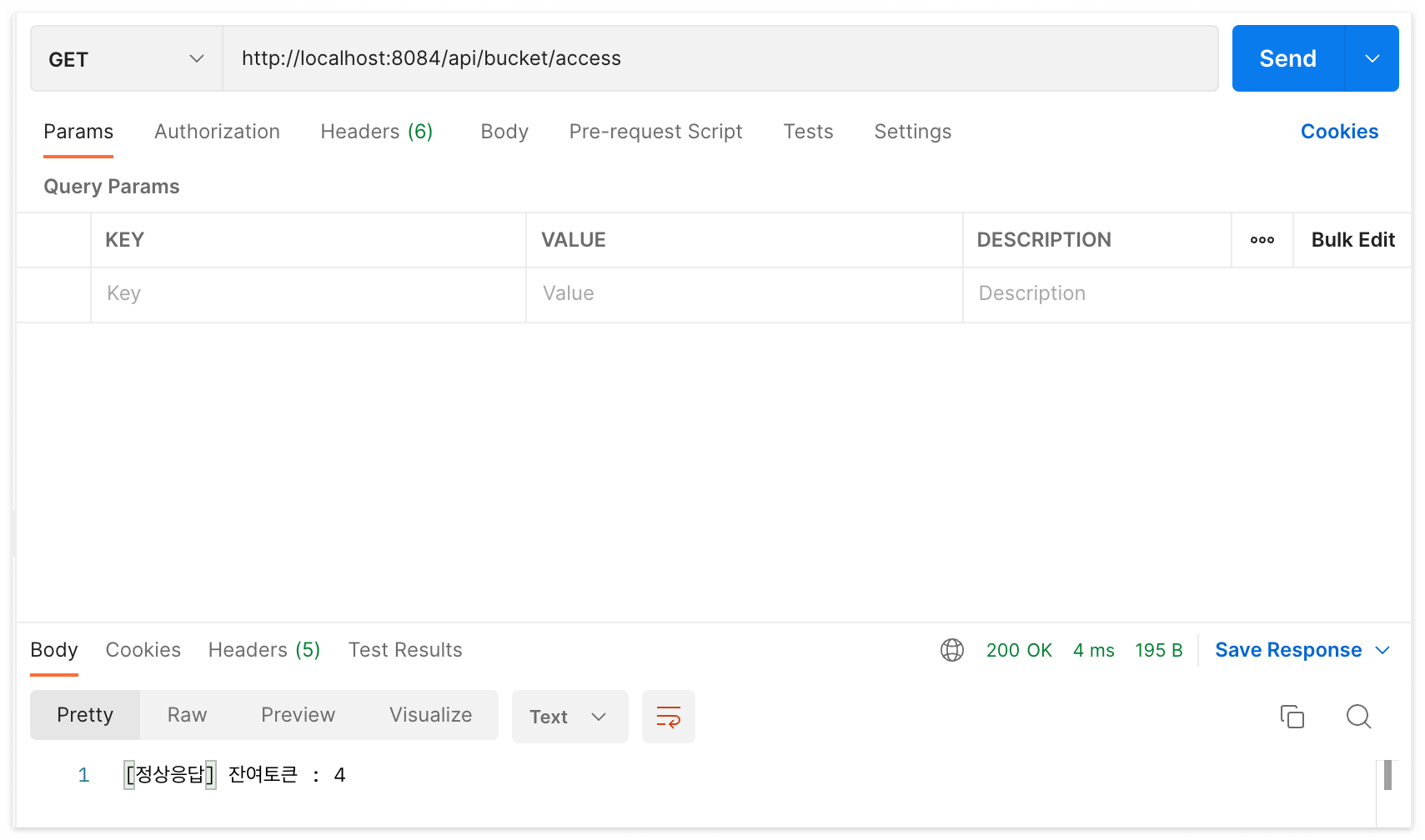This screenshot has height=840, width=1425.
Task: Click Save Response
Action: tap(1288, 650)
